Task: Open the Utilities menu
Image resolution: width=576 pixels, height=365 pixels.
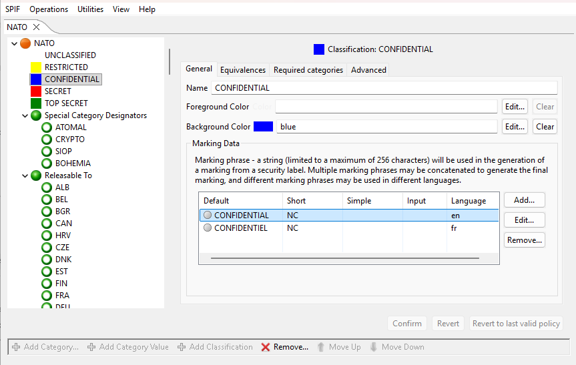Action: 90,9
